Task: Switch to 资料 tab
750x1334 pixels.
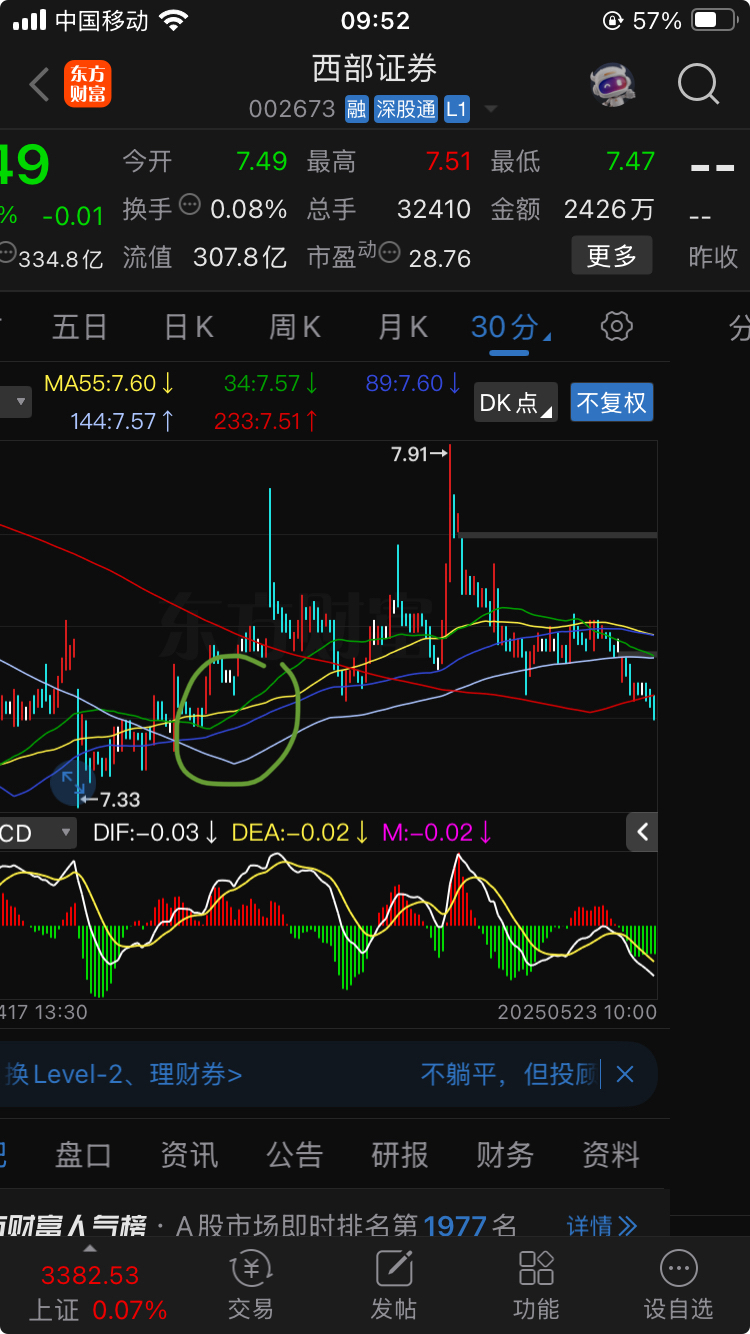Action: (611, 1155)
